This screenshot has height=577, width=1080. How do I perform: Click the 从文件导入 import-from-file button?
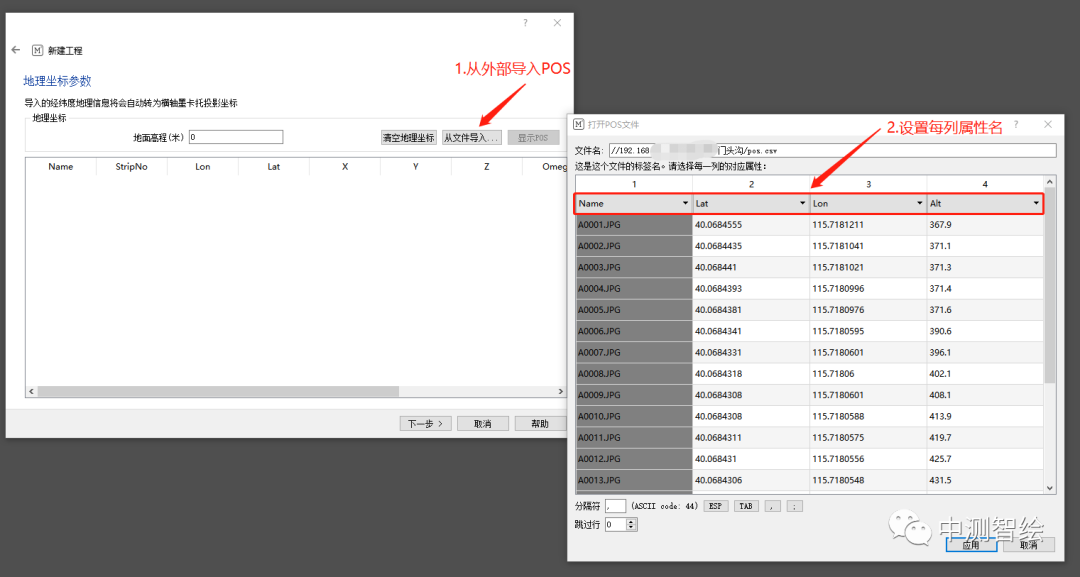[x=471, y=138]
